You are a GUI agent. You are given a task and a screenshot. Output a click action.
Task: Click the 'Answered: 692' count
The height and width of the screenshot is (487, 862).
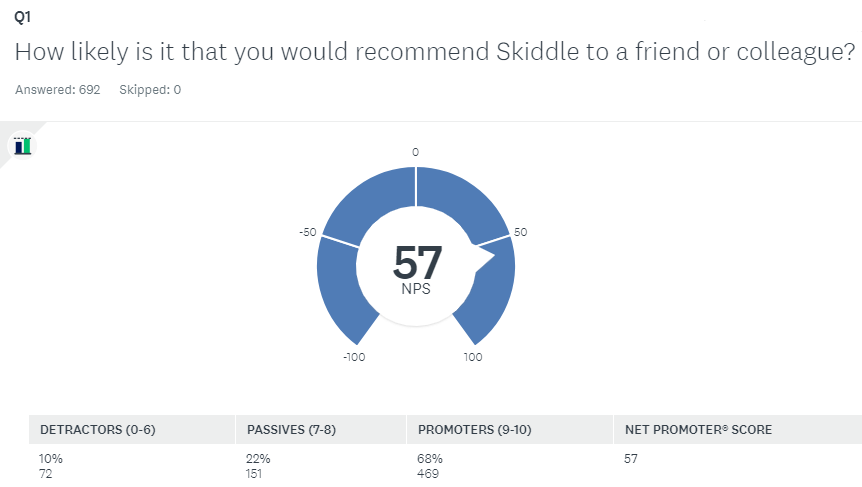tap(58, 90)
